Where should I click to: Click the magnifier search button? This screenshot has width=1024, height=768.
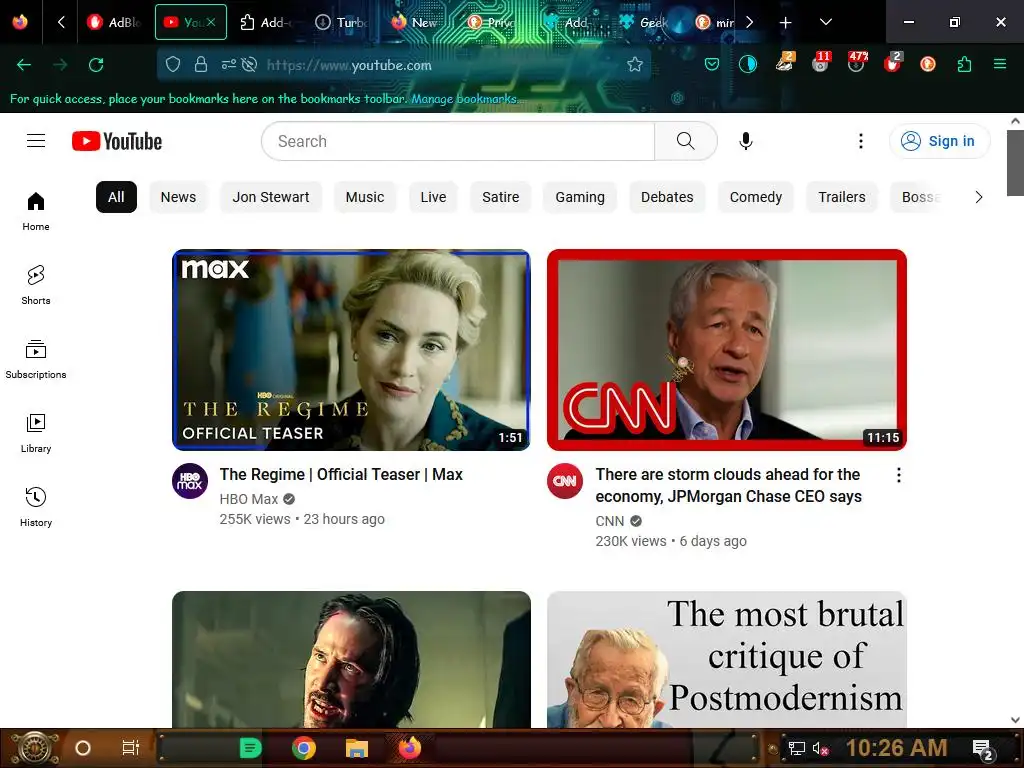pyautogui.click(x=686, y=141)
